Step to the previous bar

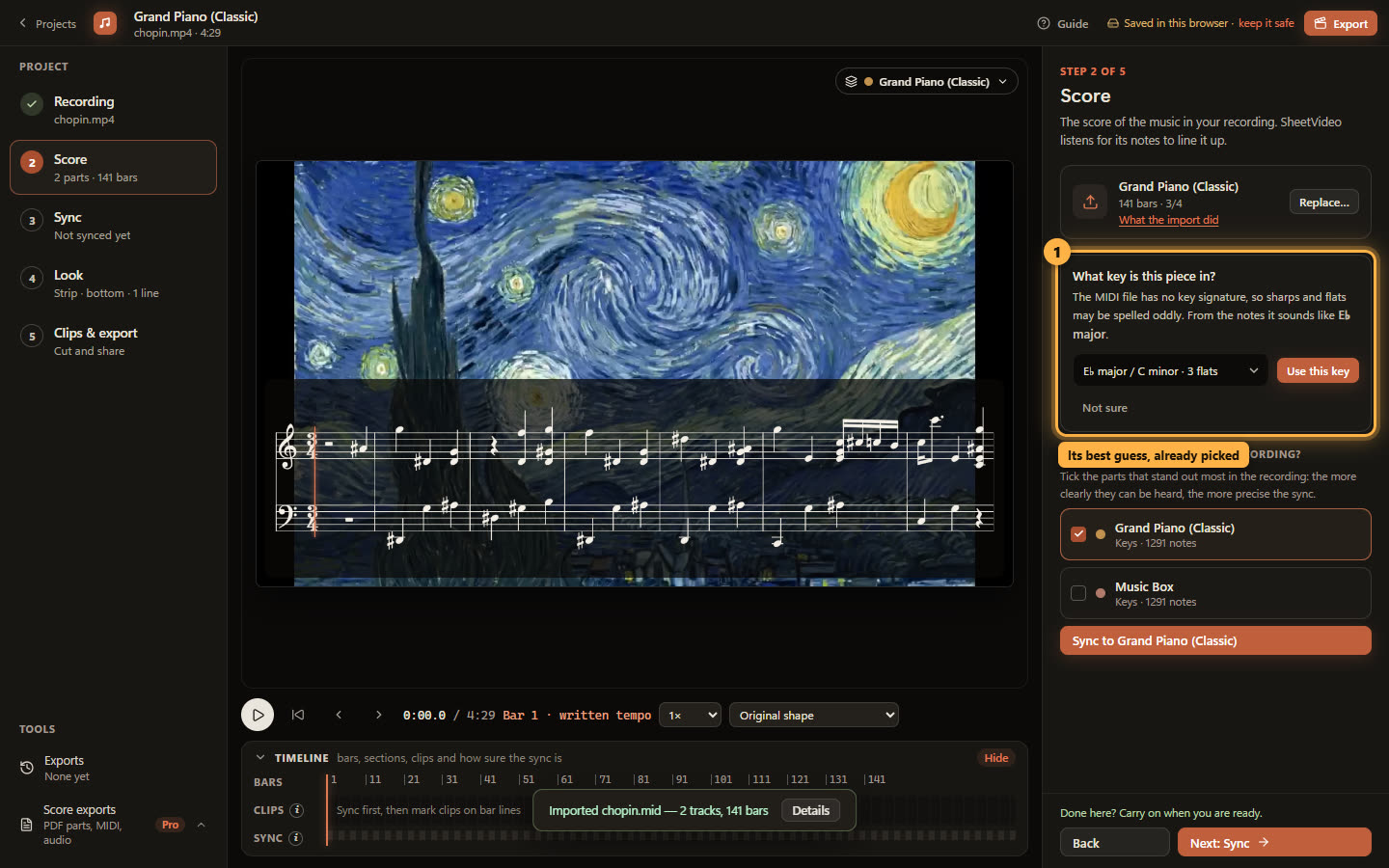coord(339,715)
